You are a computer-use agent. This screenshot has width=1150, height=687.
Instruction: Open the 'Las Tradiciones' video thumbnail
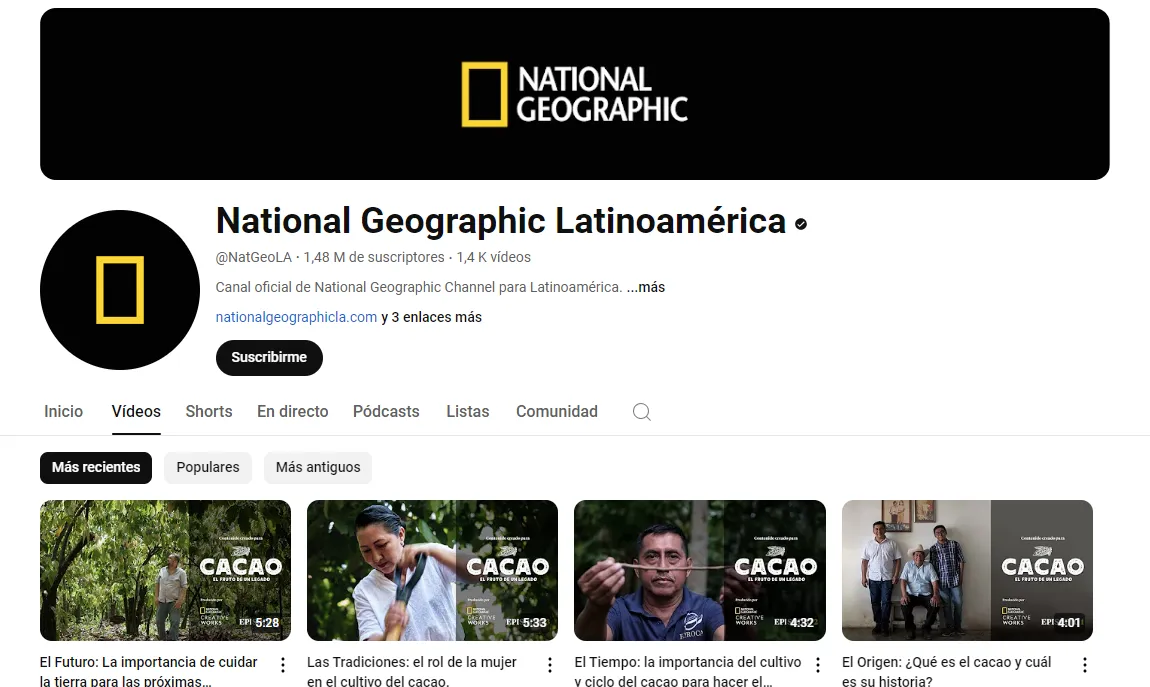click(432, 570)
